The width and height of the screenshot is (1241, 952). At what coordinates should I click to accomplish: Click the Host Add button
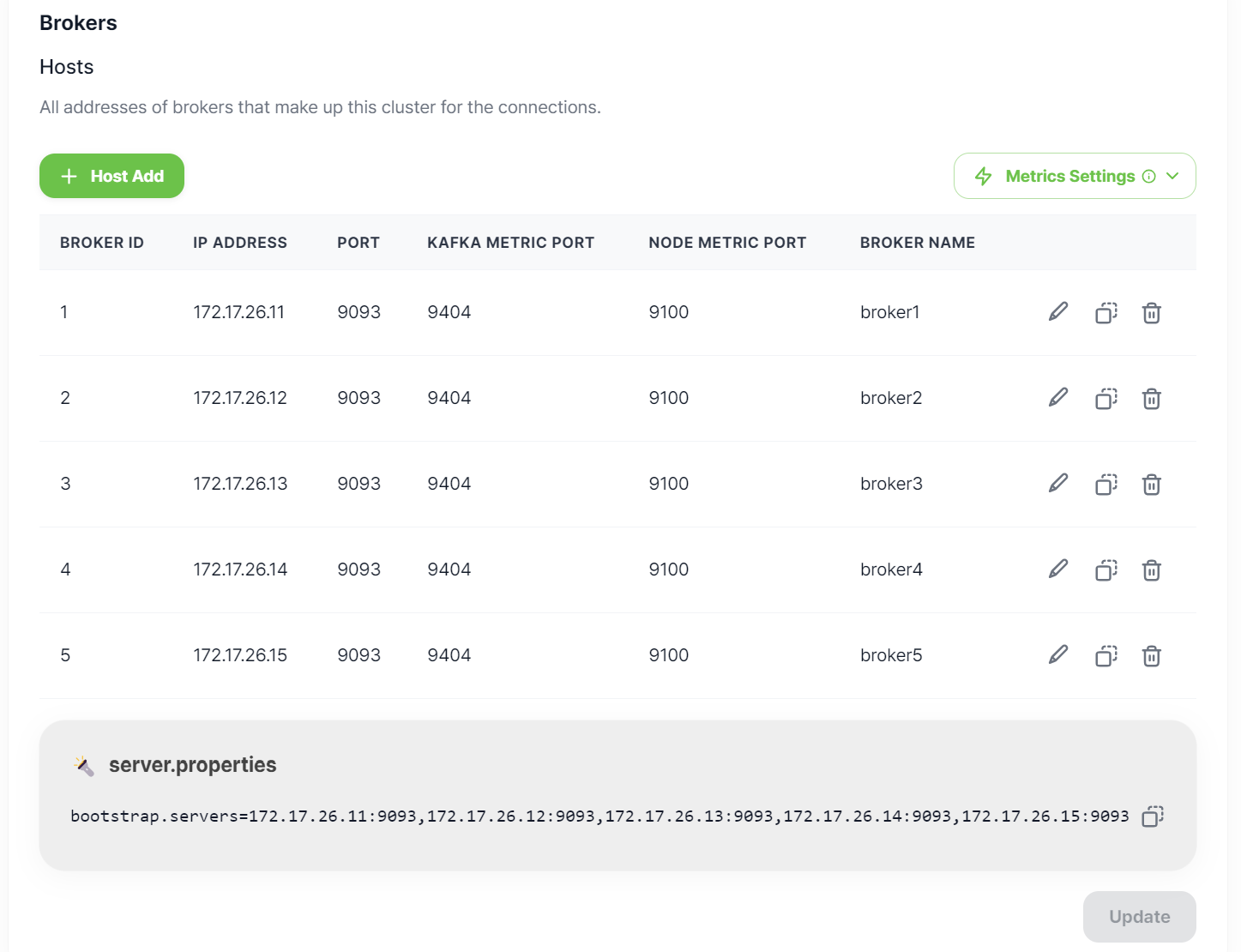pyautogui.click(x=111, y=176)
